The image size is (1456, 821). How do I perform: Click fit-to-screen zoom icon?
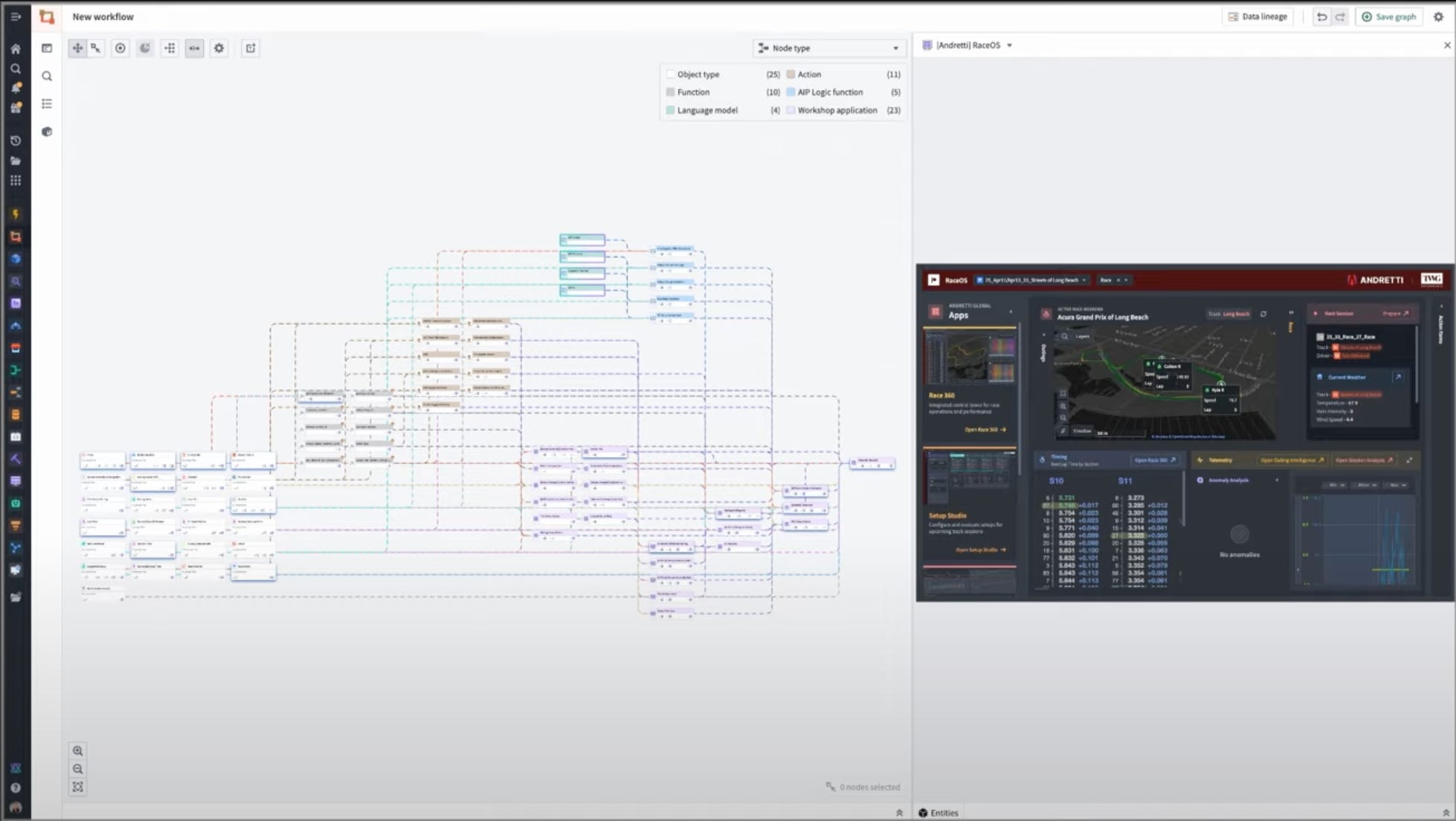pyautogui.click(x=78, y=787)
